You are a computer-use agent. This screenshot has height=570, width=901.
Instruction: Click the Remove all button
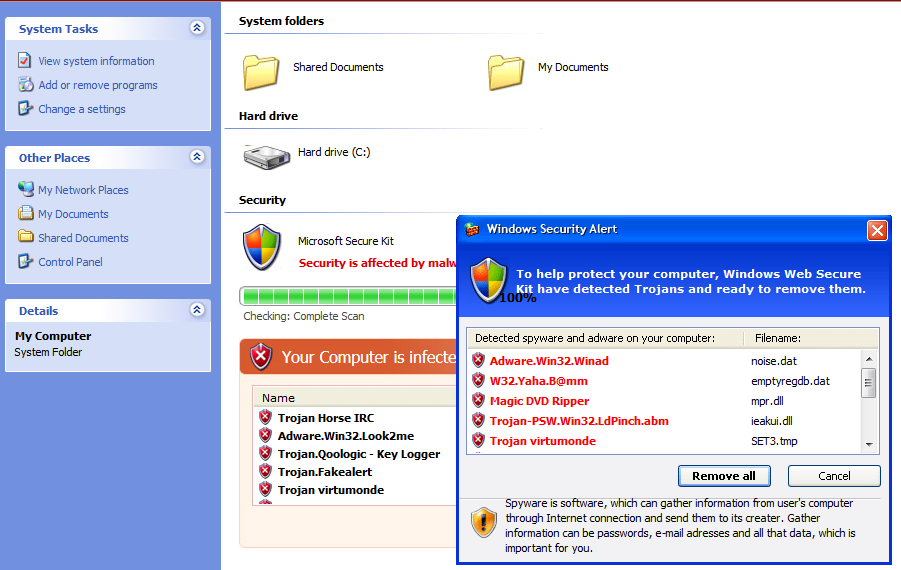(x=724, y=476)
